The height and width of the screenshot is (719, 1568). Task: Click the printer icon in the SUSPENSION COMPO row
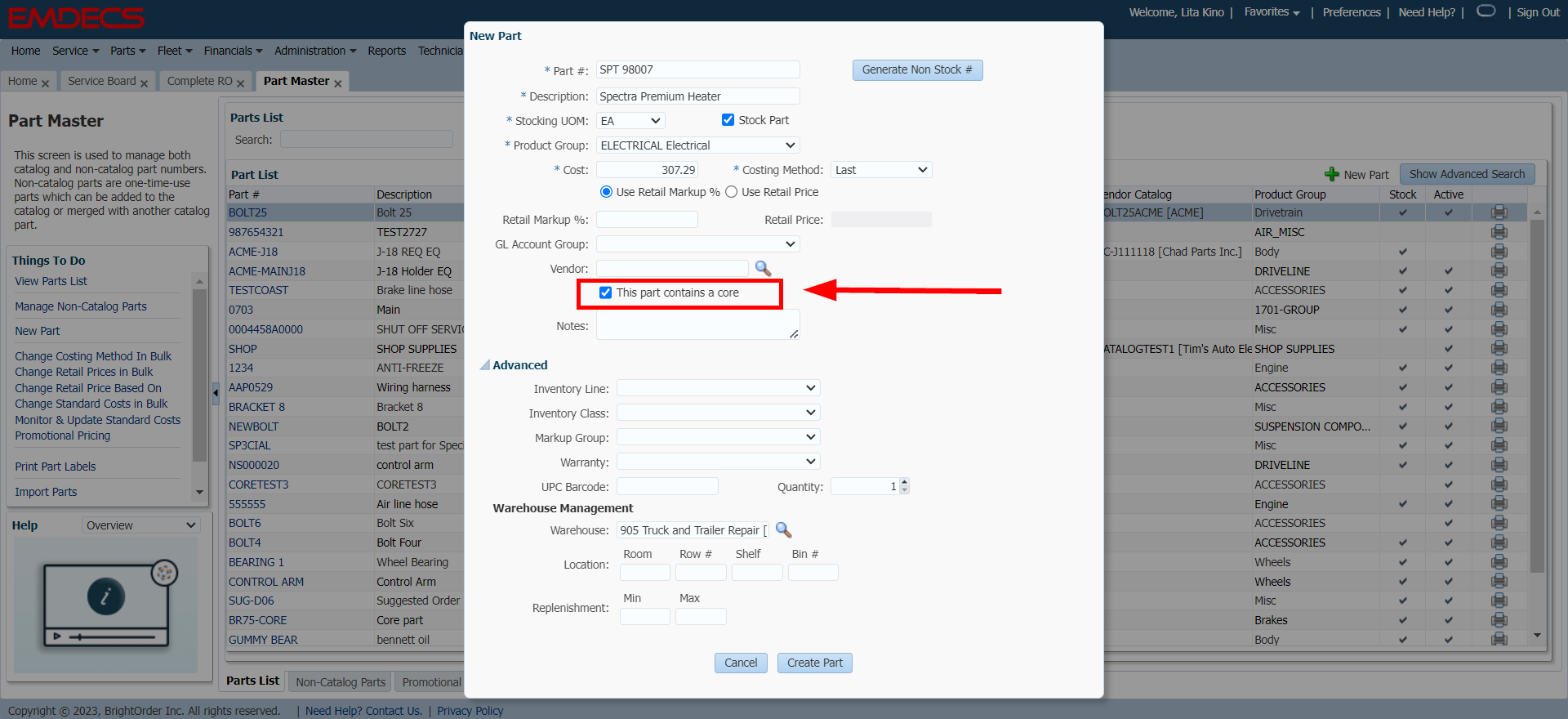[1499, 426]
